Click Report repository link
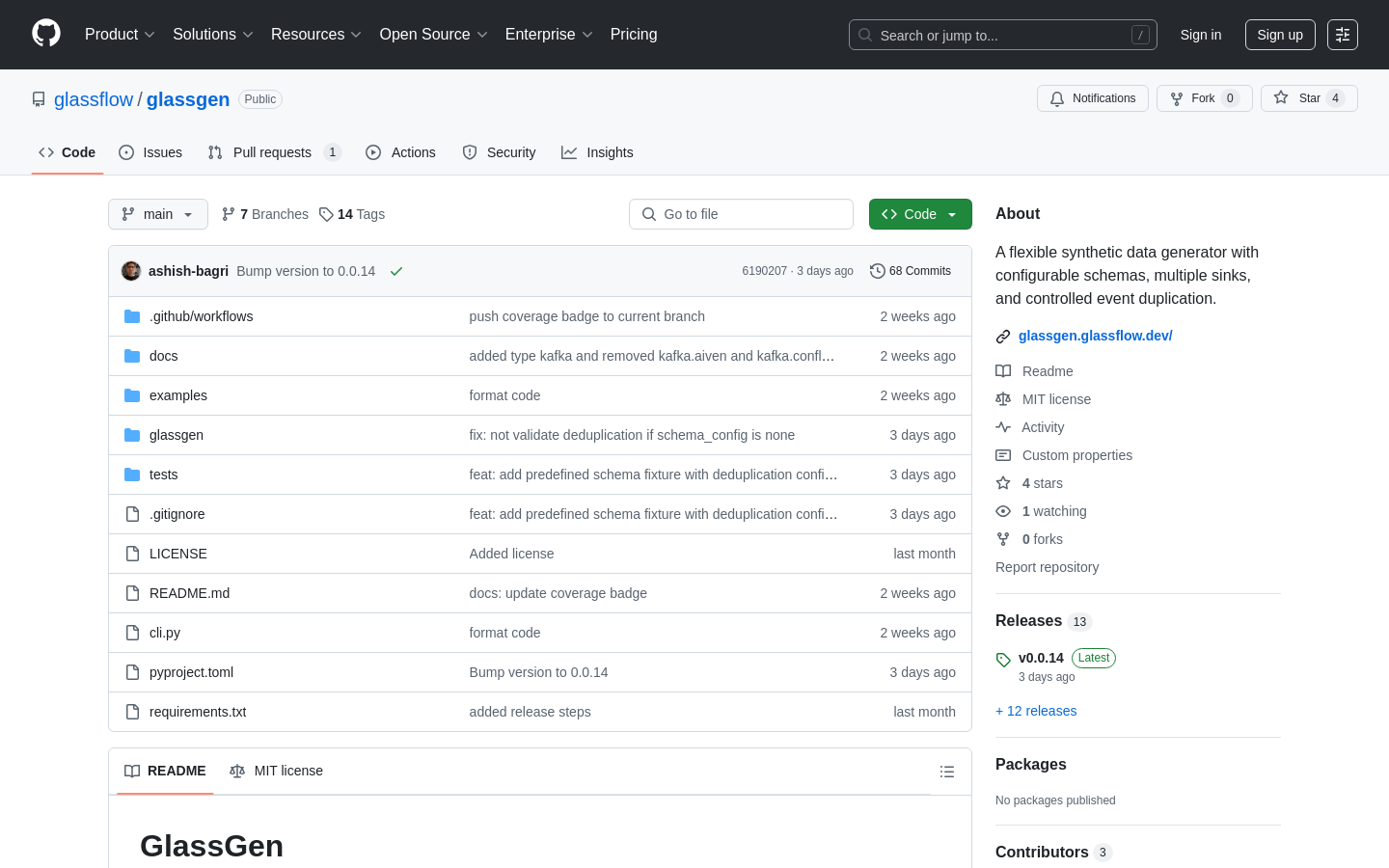Viewport: 1389px width, 868px height. click(x=1047, y=567)
